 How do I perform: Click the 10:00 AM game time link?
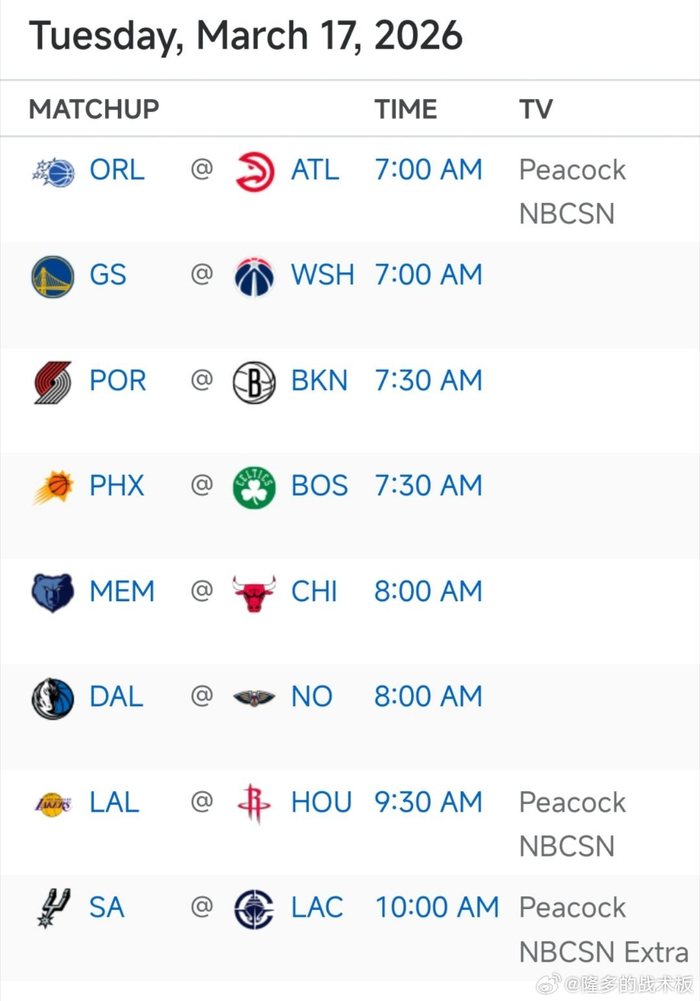(x=437, y=908)
